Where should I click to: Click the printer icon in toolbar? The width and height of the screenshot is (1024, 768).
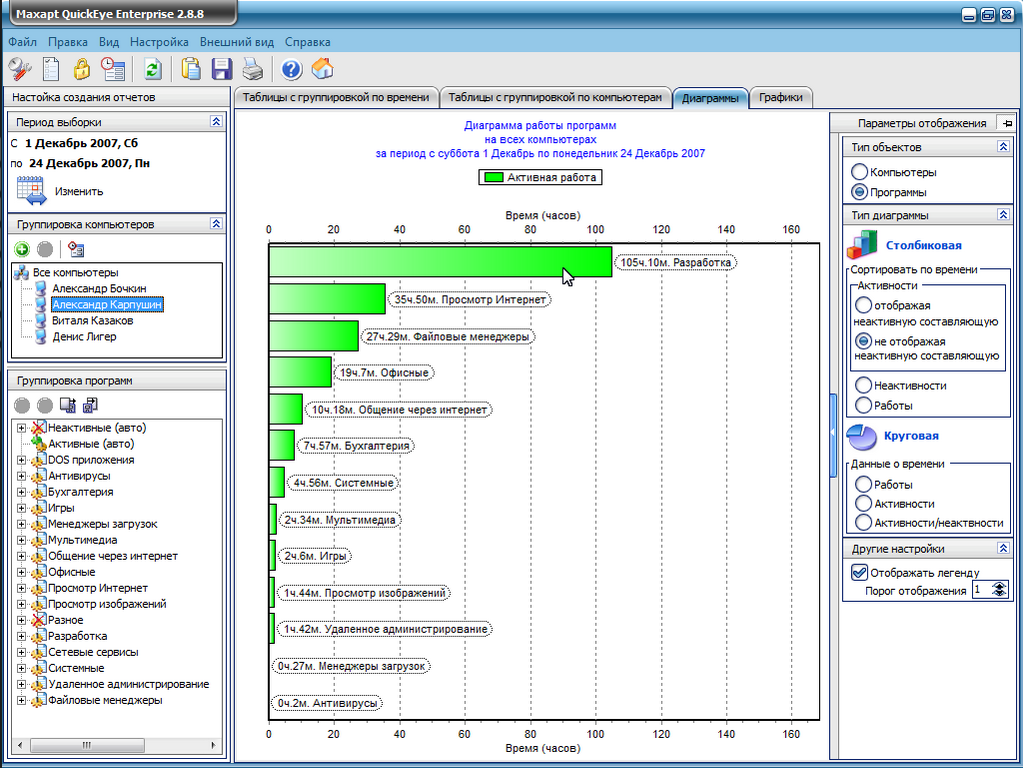tap(253, 69)
